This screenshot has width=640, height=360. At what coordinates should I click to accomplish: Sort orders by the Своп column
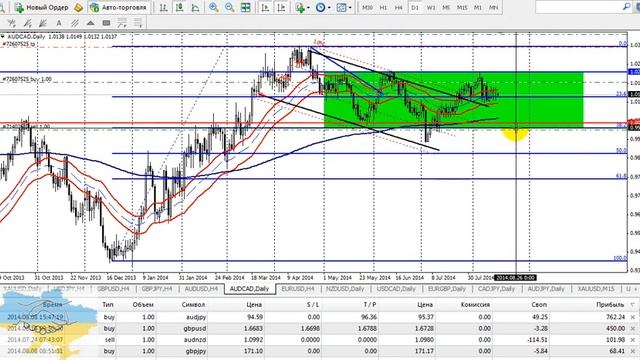coord(539,304)
